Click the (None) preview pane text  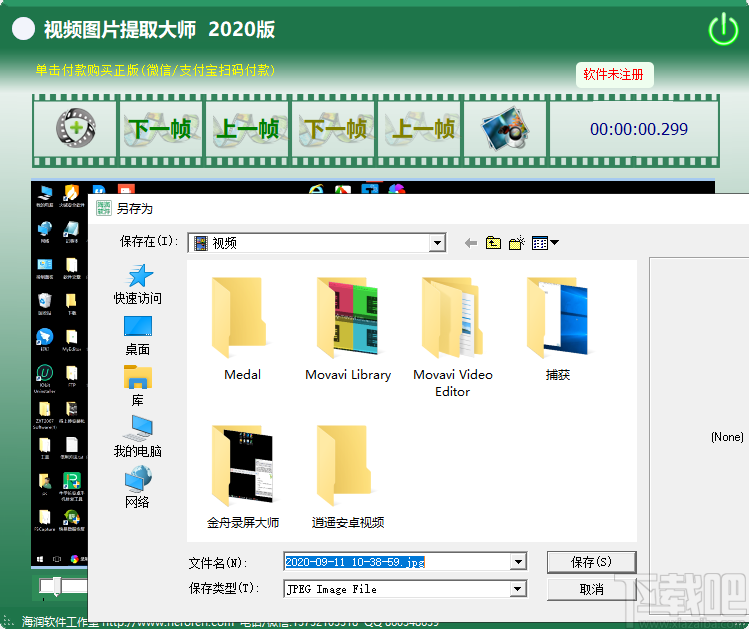pyautogui.click(x=727, y=437)
